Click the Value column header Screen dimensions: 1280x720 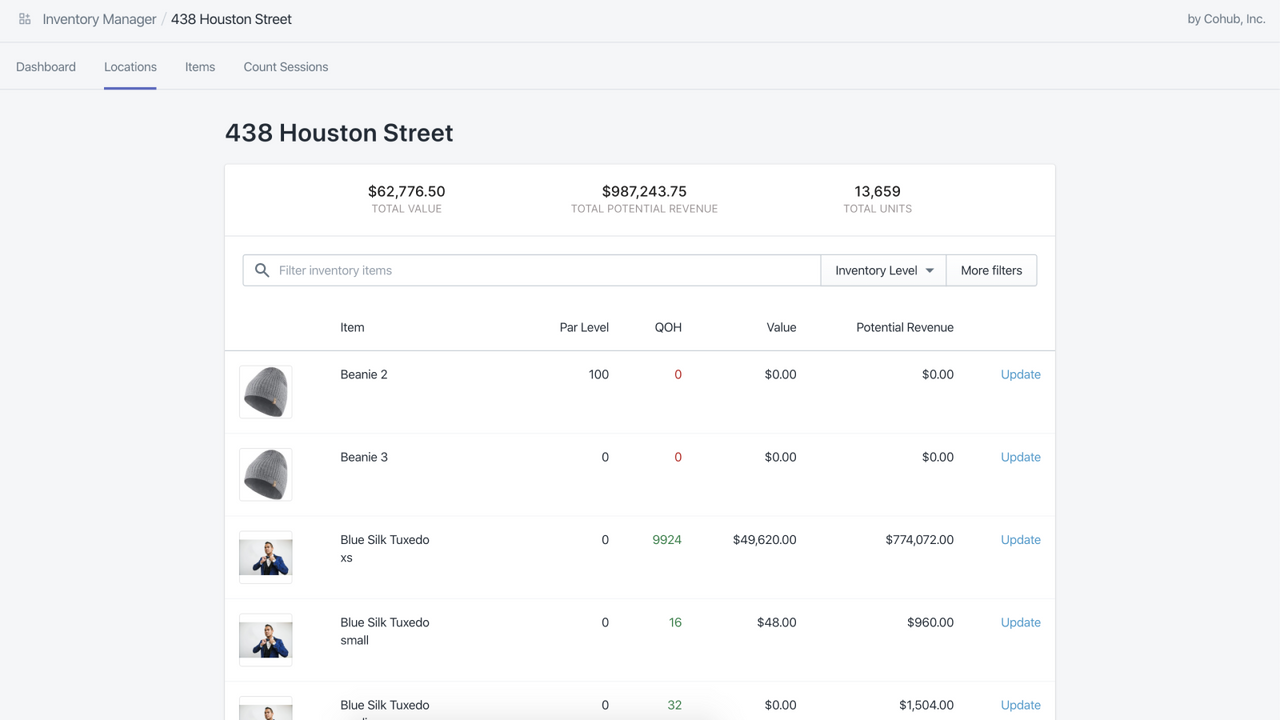click(x=781, y=327)
